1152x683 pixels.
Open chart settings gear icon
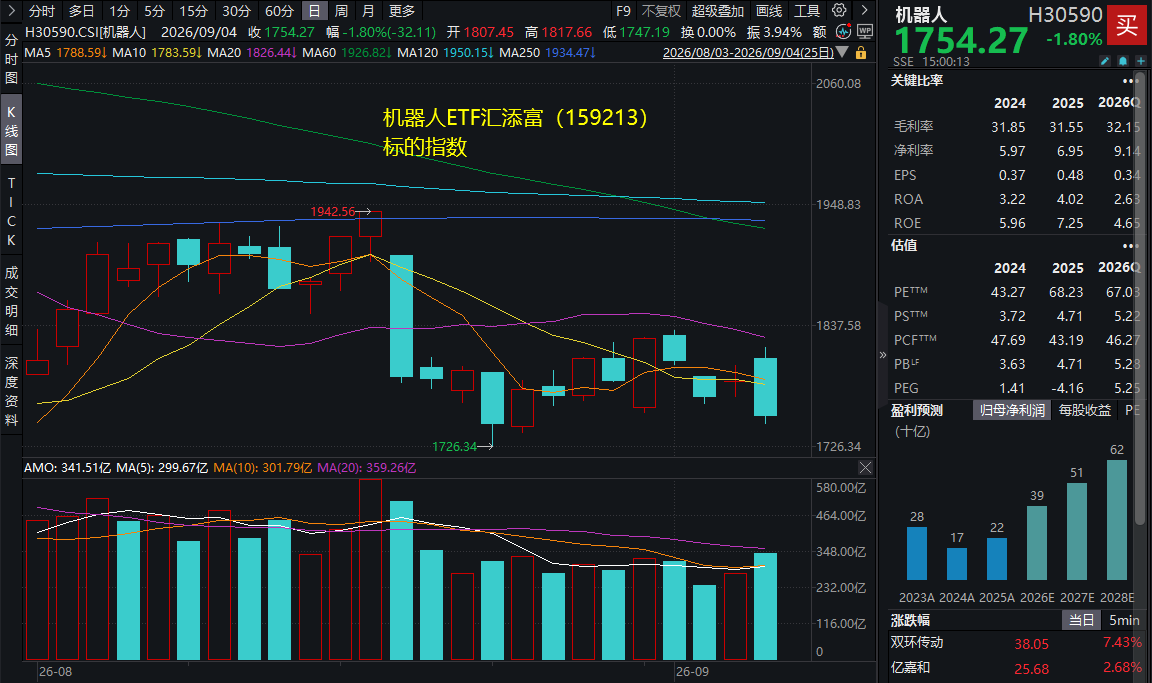click(x=839, y=10)
